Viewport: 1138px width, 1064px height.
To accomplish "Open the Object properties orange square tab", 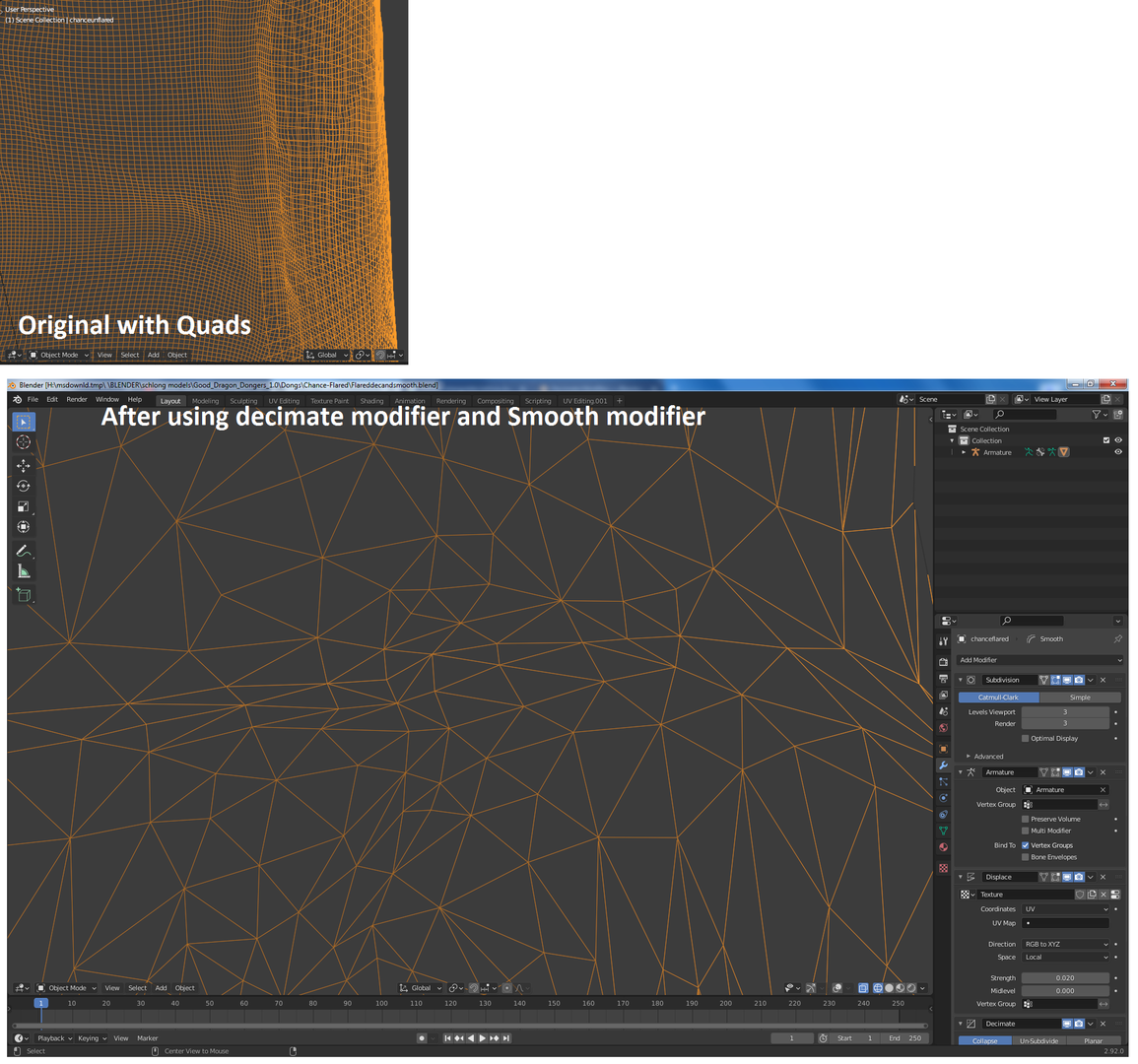I will [944, 749].
